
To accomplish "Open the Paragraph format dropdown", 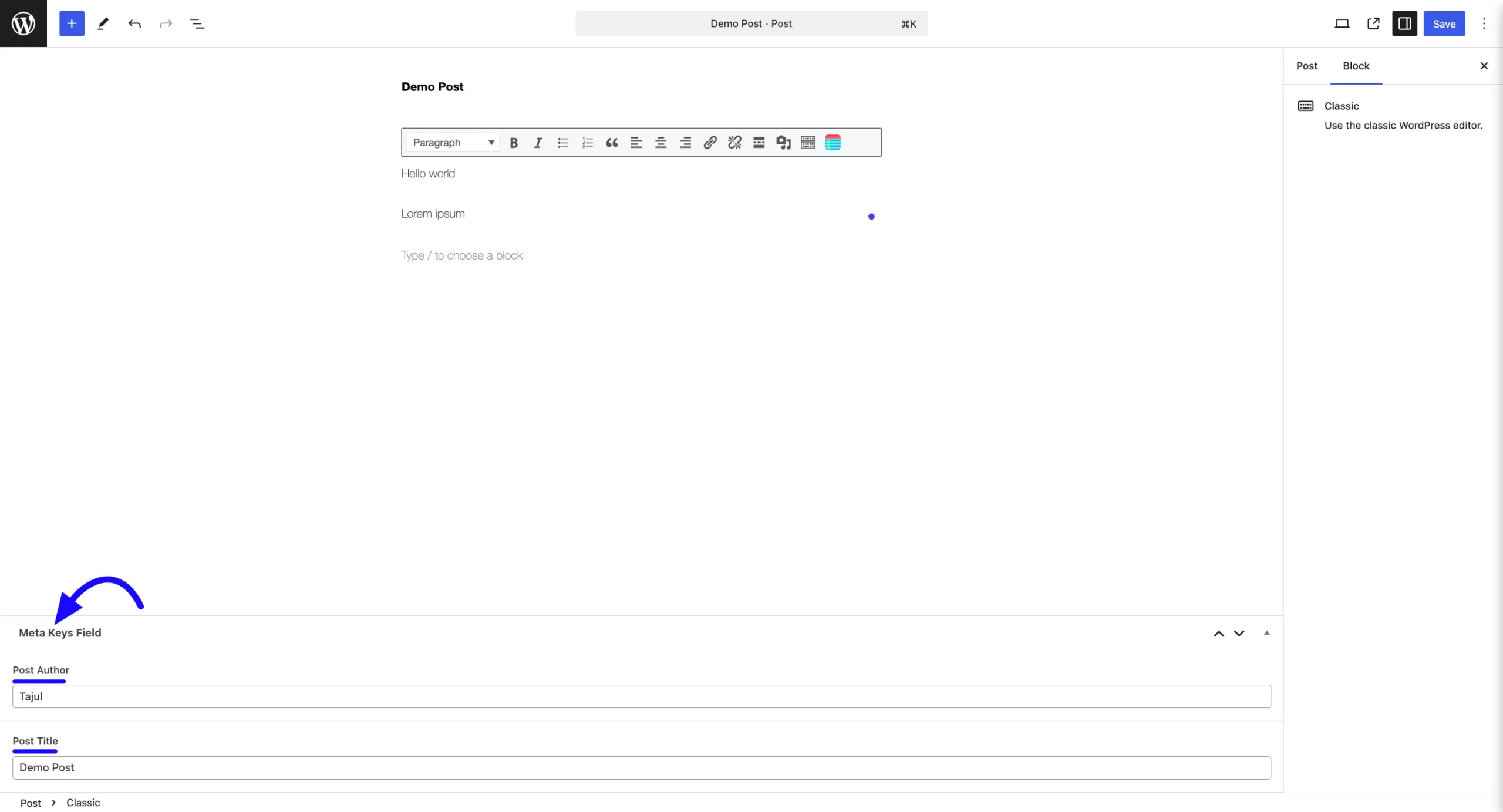I will 453,143.
